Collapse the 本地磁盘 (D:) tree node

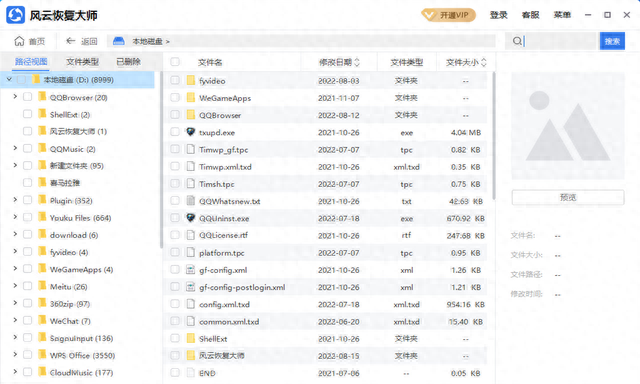click(x=9, y=79)
